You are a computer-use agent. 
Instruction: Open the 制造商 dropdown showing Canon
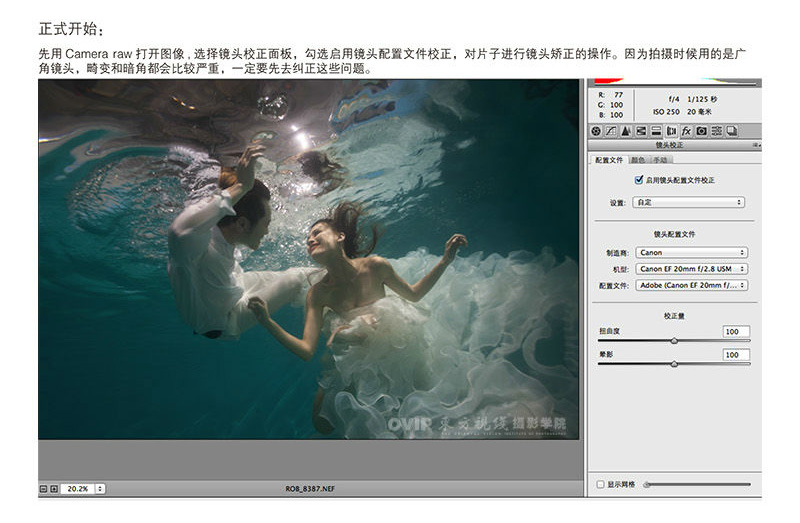692,253
